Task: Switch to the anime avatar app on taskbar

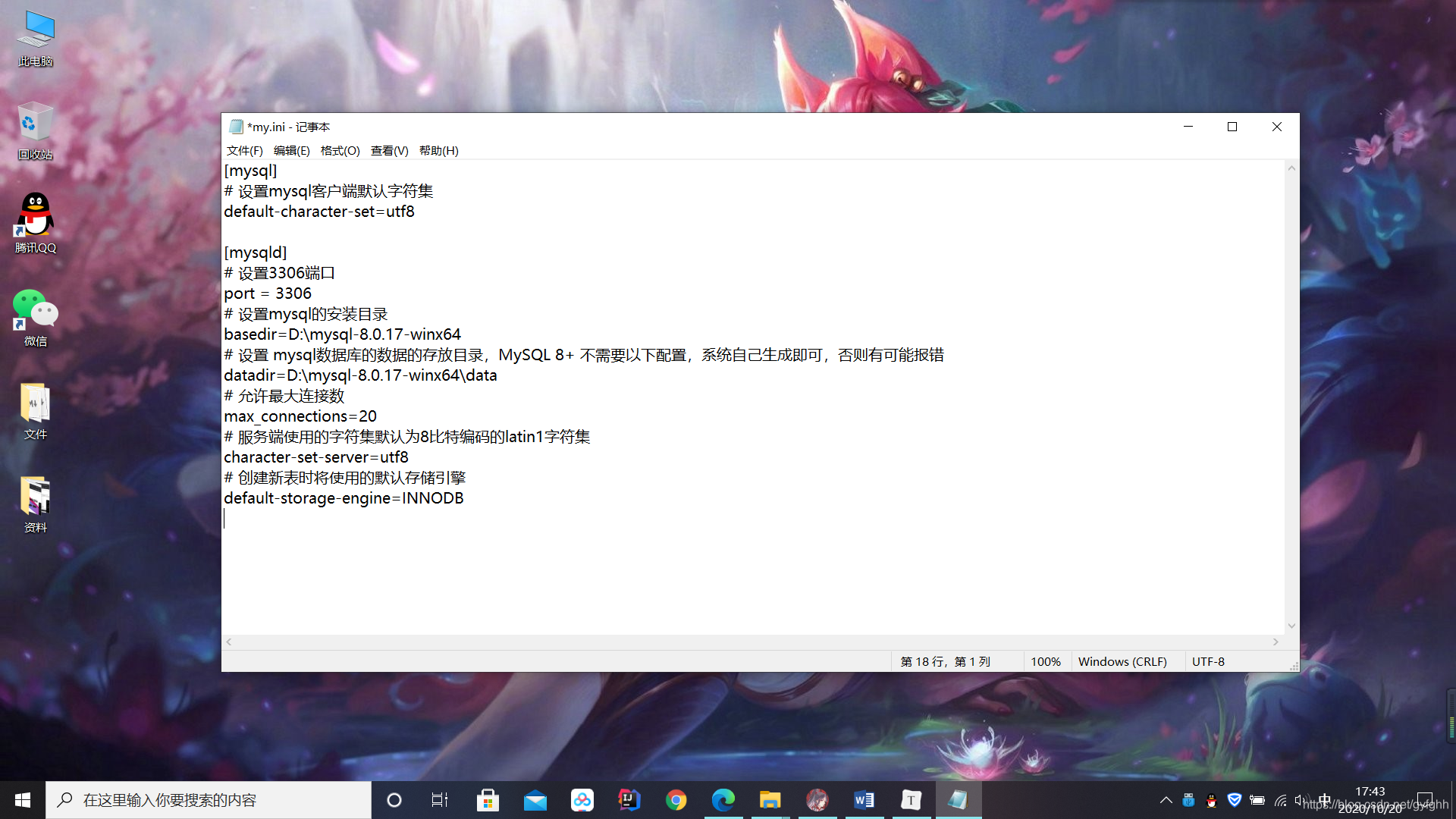Action: tap(817, 800)
